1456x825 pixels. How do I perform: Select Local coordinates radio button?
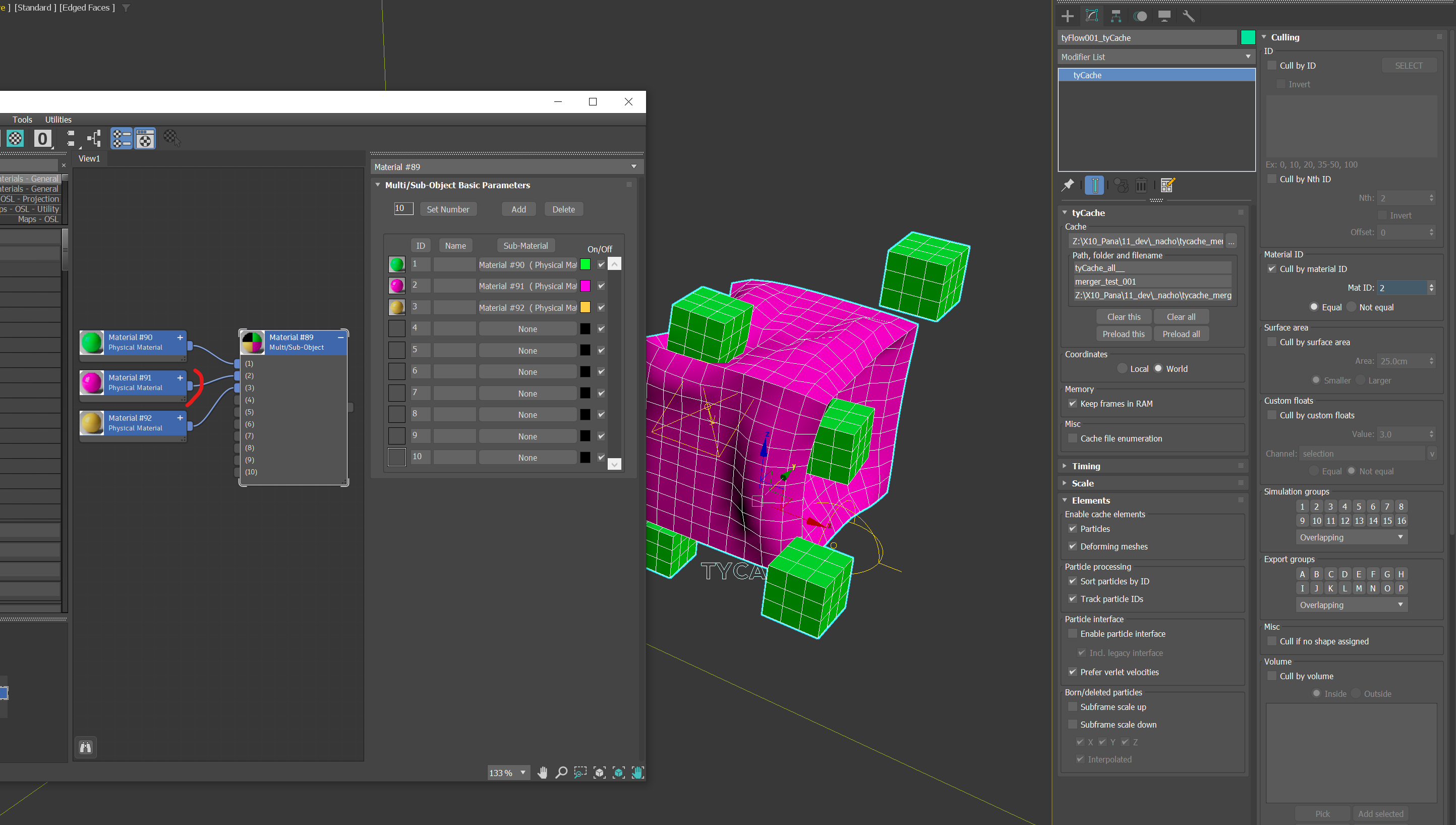1122,368
